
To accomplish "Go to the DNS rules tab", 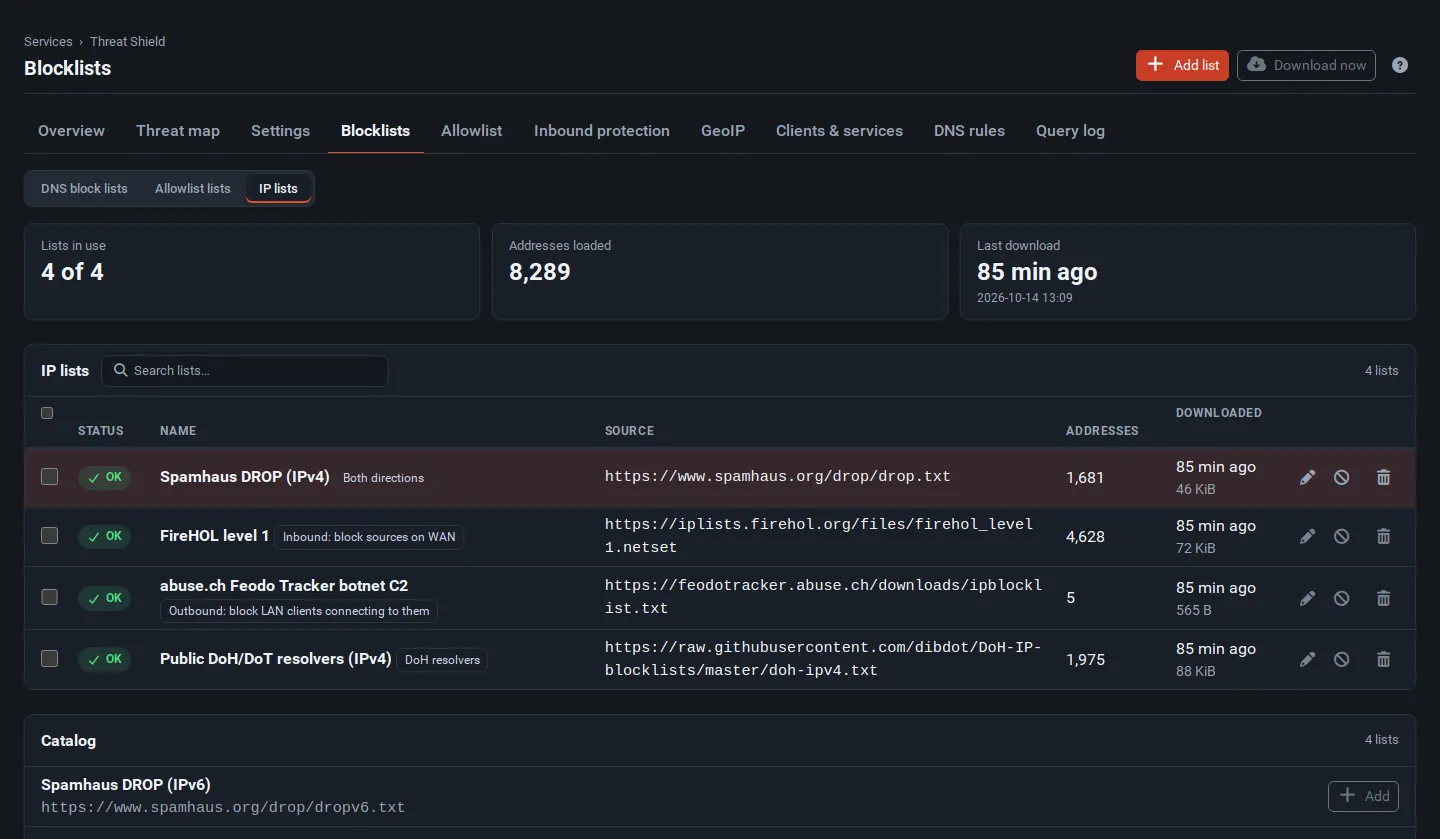I will coord(969,131).
